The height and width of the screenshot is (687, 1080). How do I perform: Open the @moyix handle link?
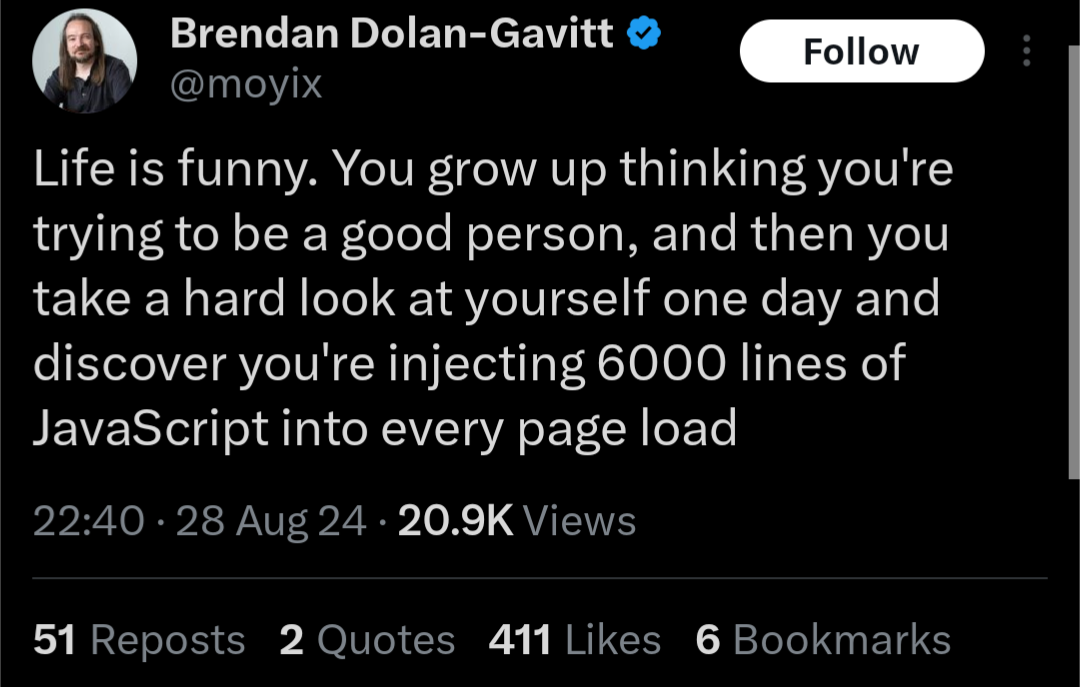247,83
